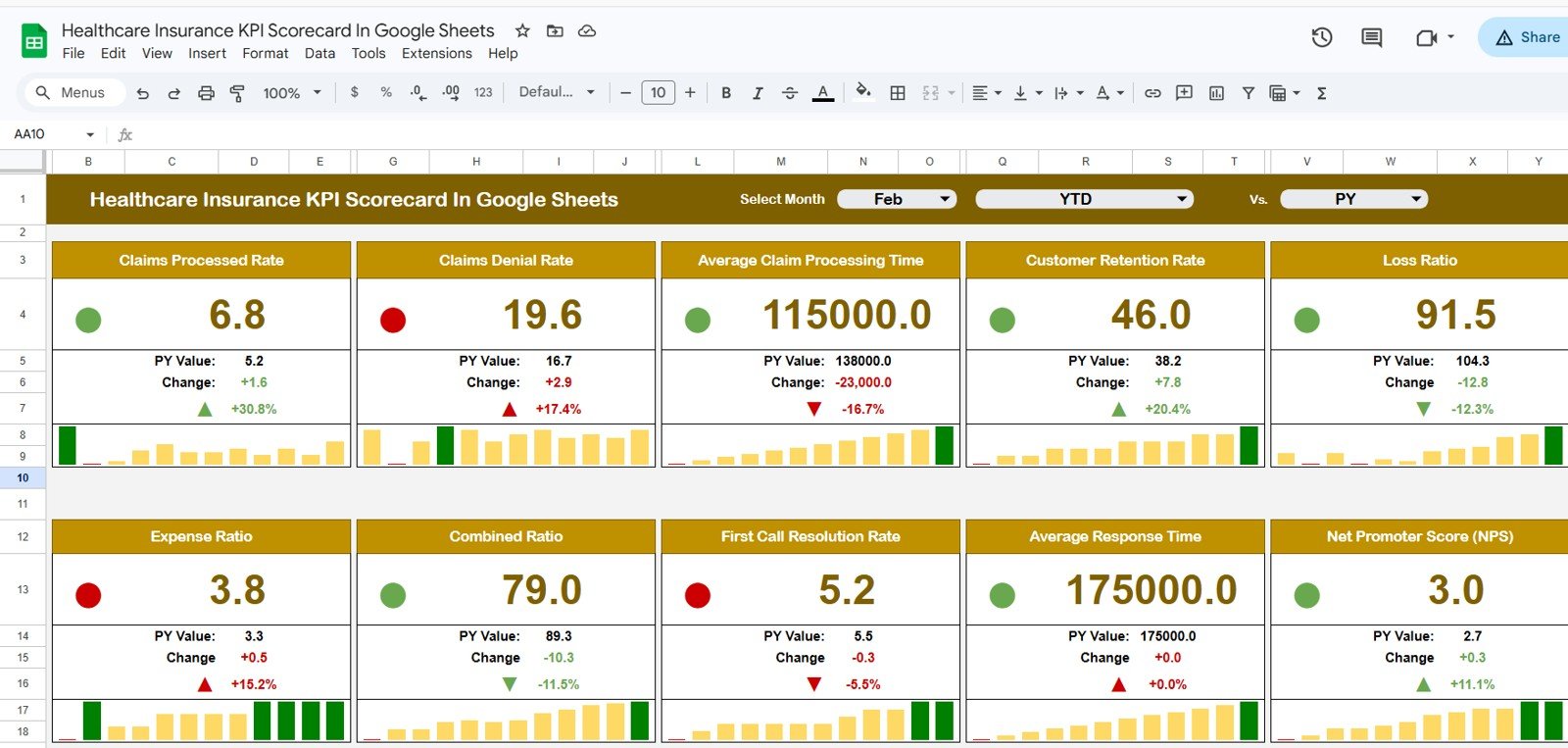
Task: Open the font family dropdown
Action: coord(557,92)
